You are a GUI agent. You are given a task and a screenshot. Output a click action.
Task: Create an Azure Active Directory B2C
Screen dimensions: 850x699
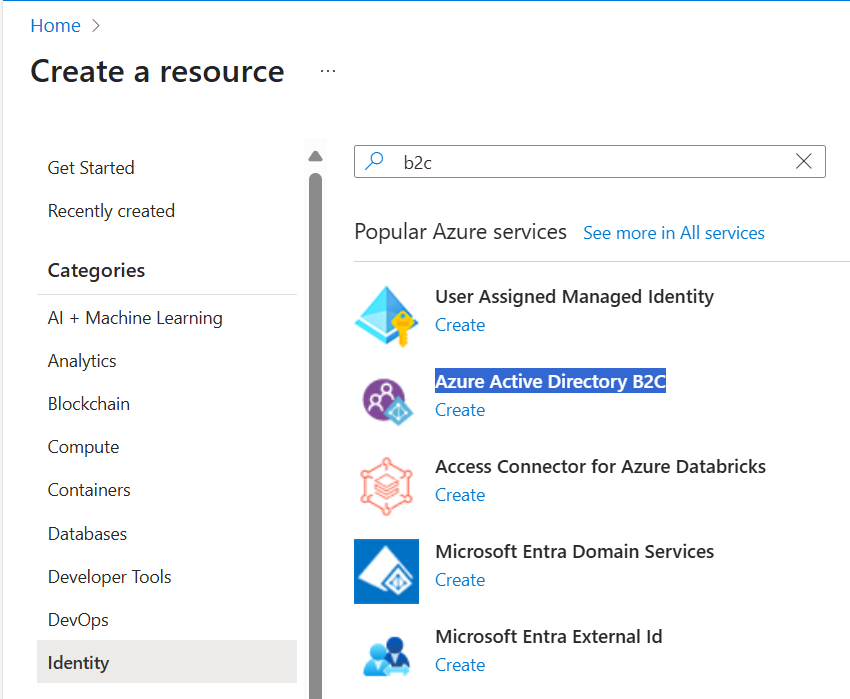pyautogui.click(x=460, y=410)
